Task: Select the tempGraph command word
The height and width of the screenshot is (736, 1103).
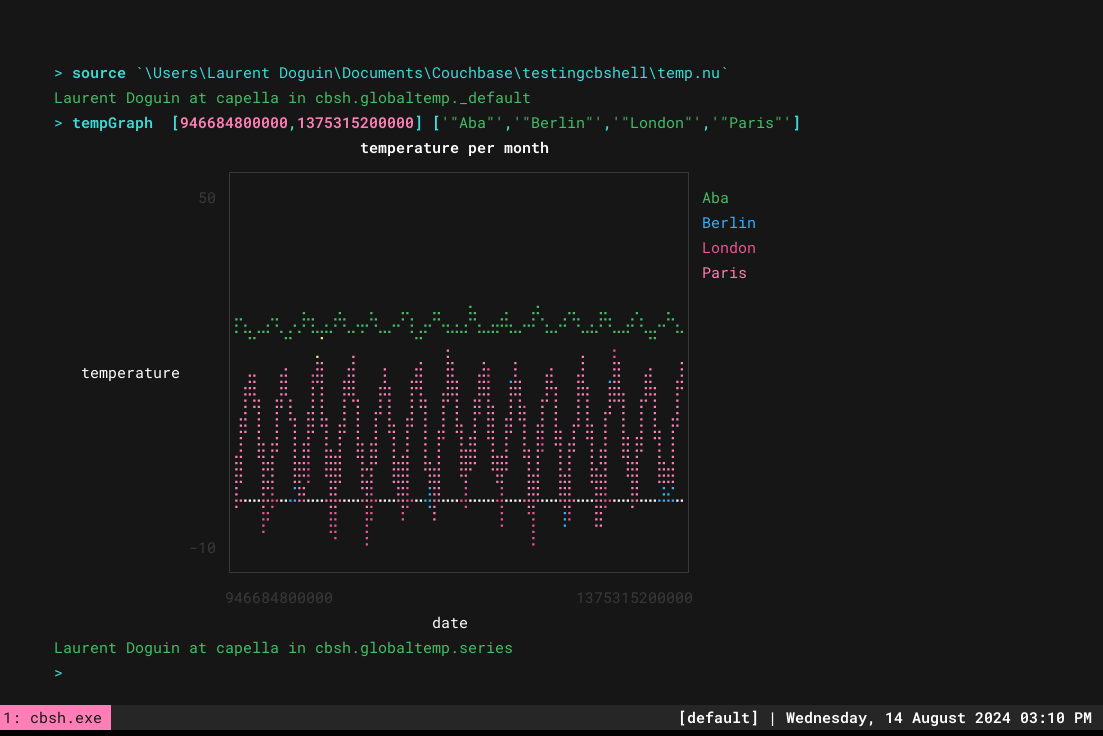Action: coord(113,123)
